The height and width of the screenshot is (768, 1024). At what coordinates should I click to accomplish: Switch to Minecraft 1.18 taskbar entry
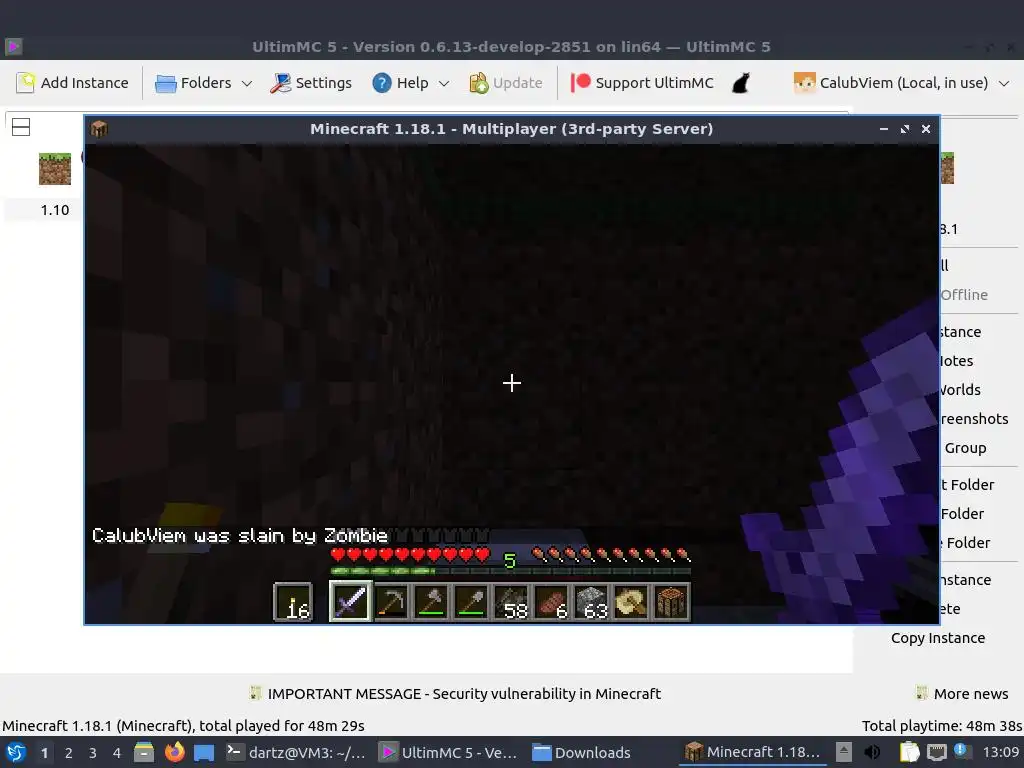(x=752, y=752)
